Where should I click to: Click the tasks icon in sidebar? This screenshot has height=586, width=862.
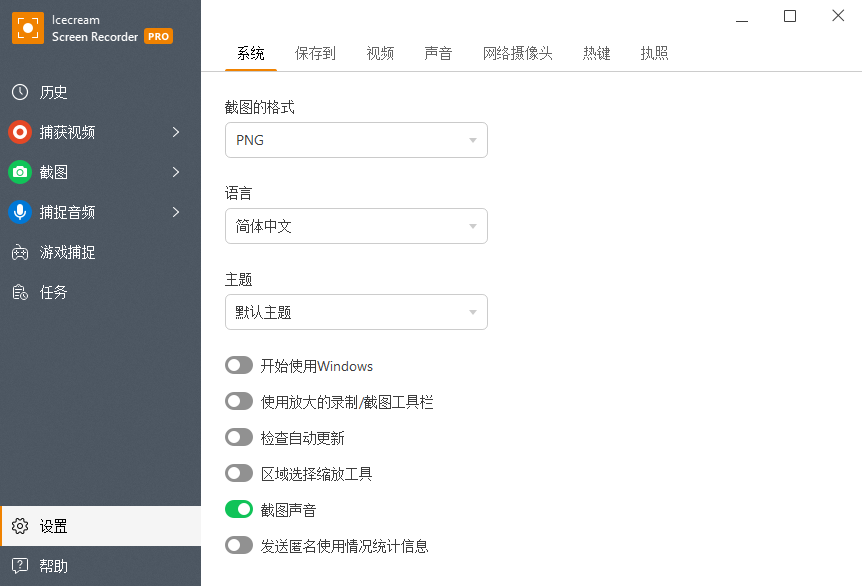tap(20, 292)
